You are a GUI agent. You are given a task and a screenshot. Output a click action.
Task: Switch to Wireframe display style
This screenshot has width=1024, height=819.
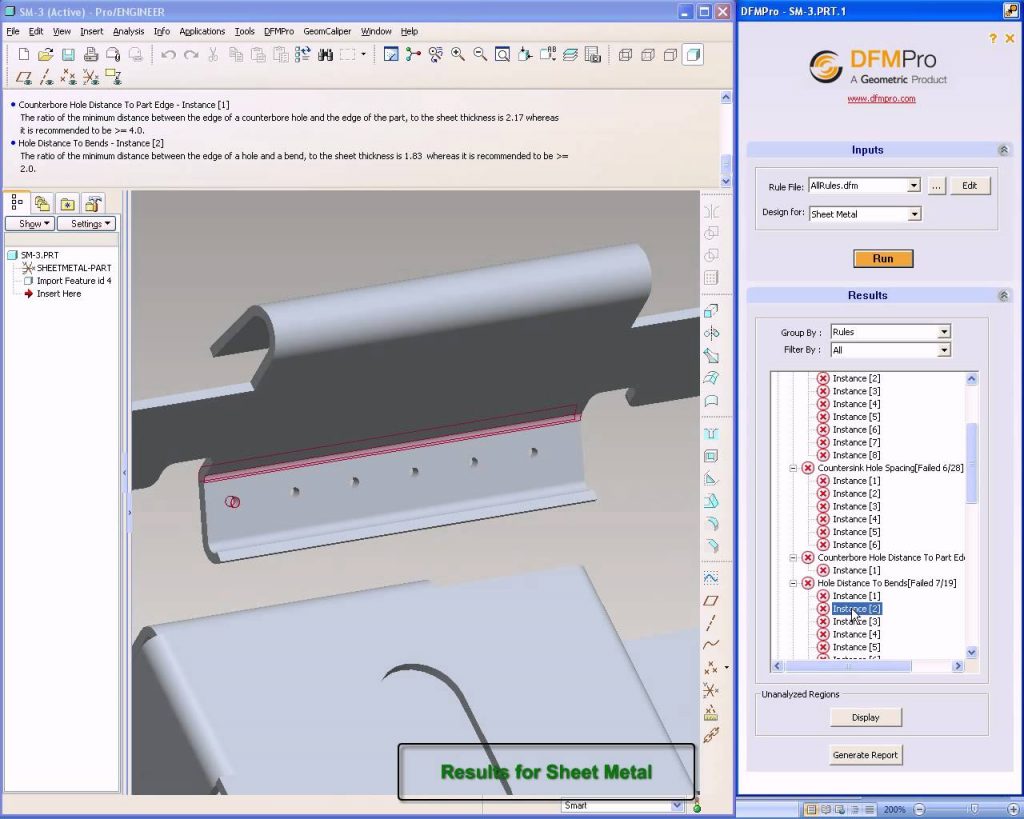click(x=625, y=55)
